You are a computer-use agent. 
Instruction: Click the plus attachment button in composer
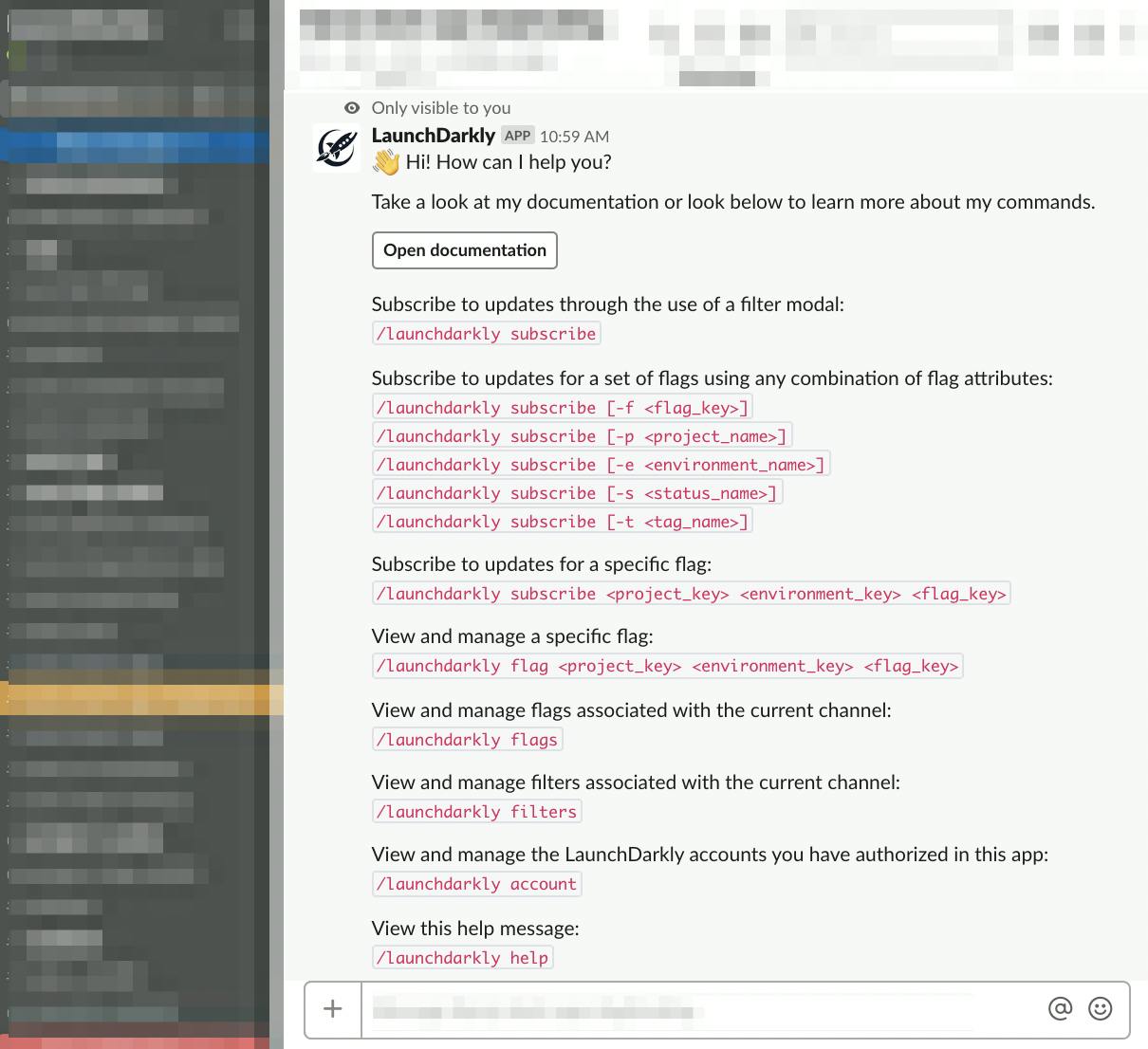point(333,1009)
